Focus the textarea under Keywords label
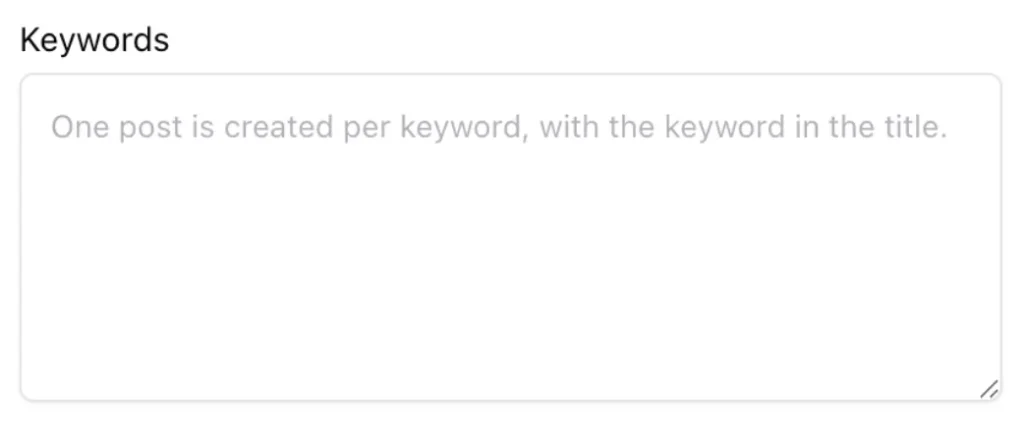 [x=511, y=237]
